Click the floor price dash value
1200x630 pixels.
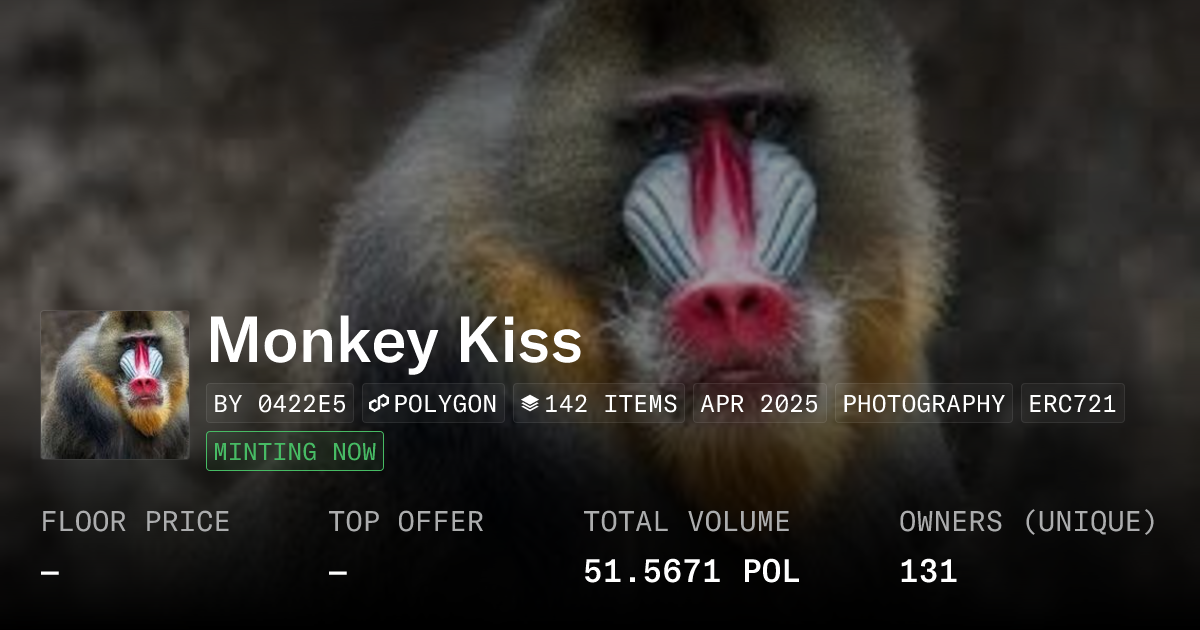pyautogui.click(x=50, y=572)
